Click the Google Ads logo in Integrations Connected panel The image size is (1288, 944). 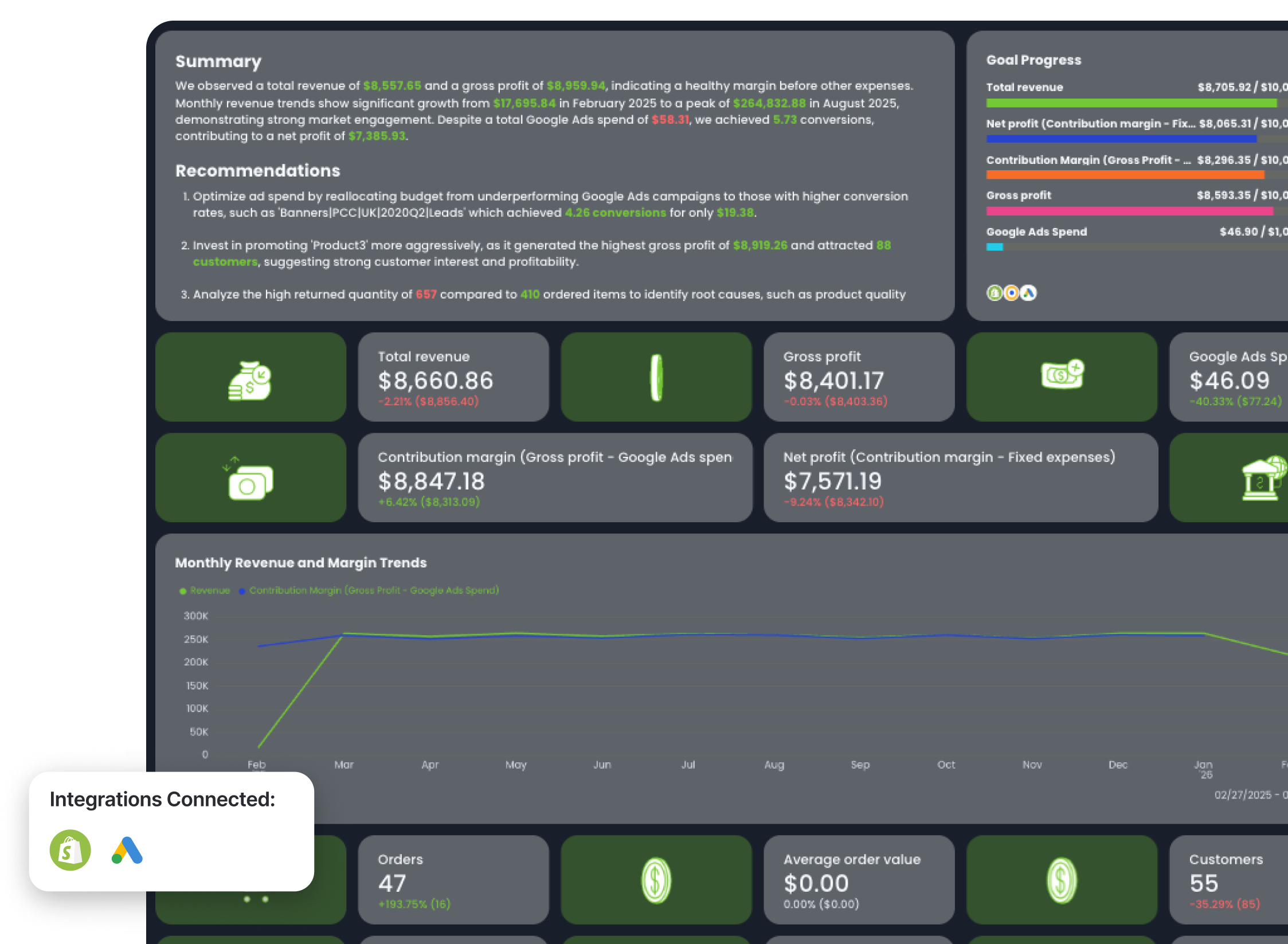[127, 851]
